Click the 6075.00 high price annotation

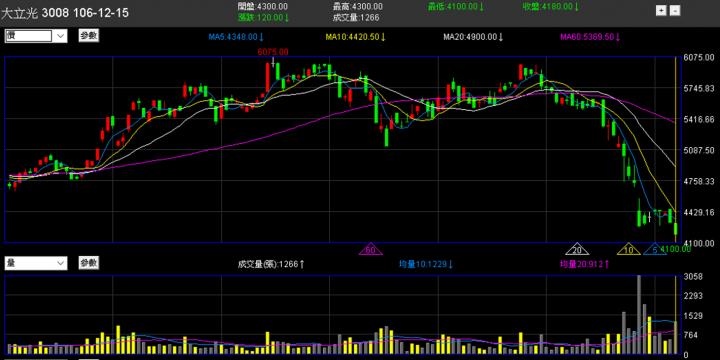273,52
